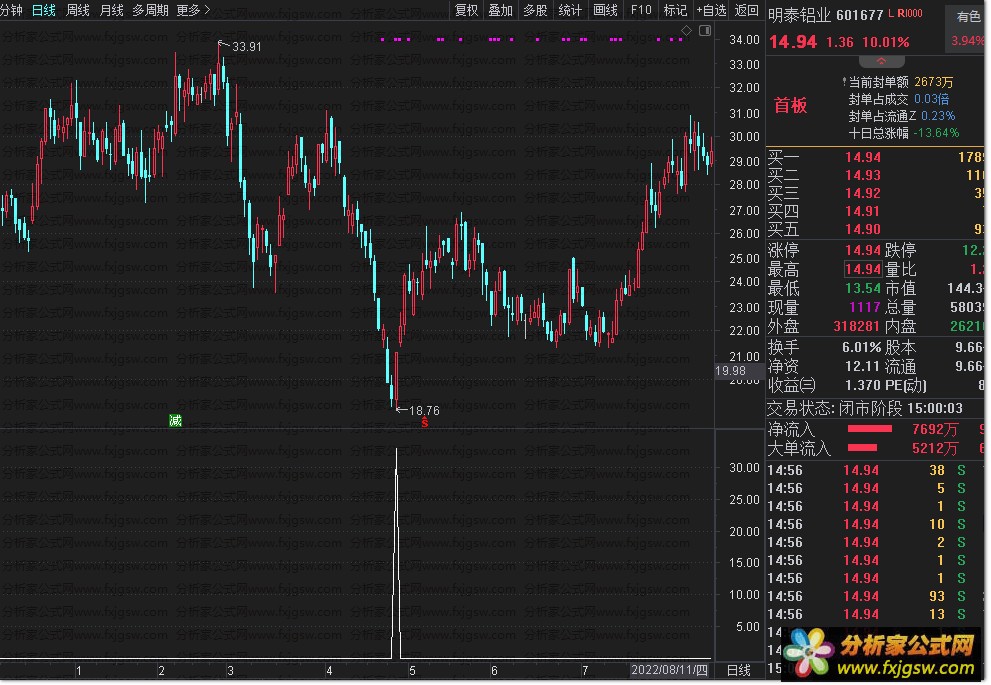Click the diamond marker icon above chart
This screenshot has width=991, height=685.
686,30
